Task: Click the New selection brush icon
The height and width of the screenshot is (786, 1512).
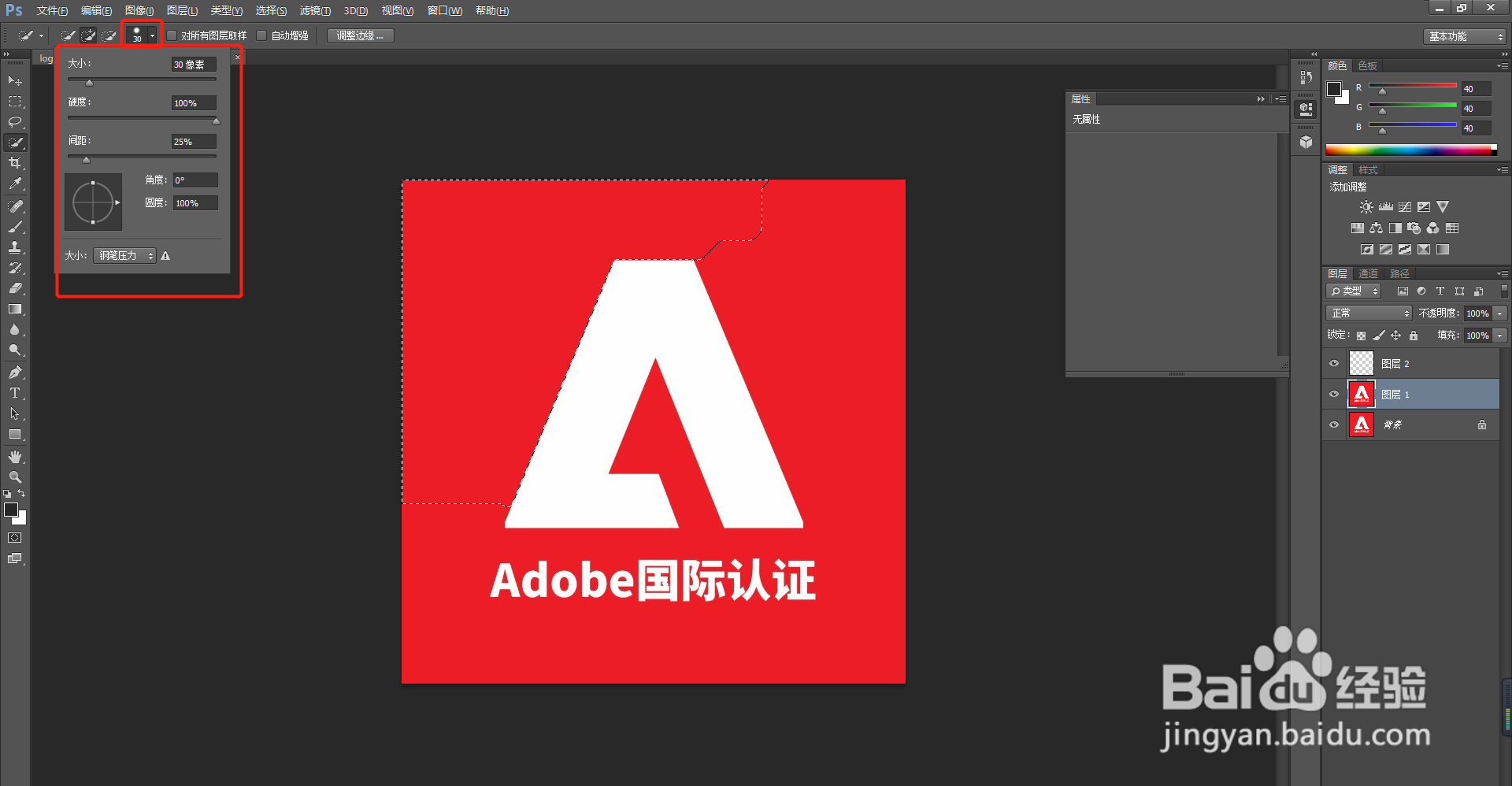Action: click(x=69, y=35)
